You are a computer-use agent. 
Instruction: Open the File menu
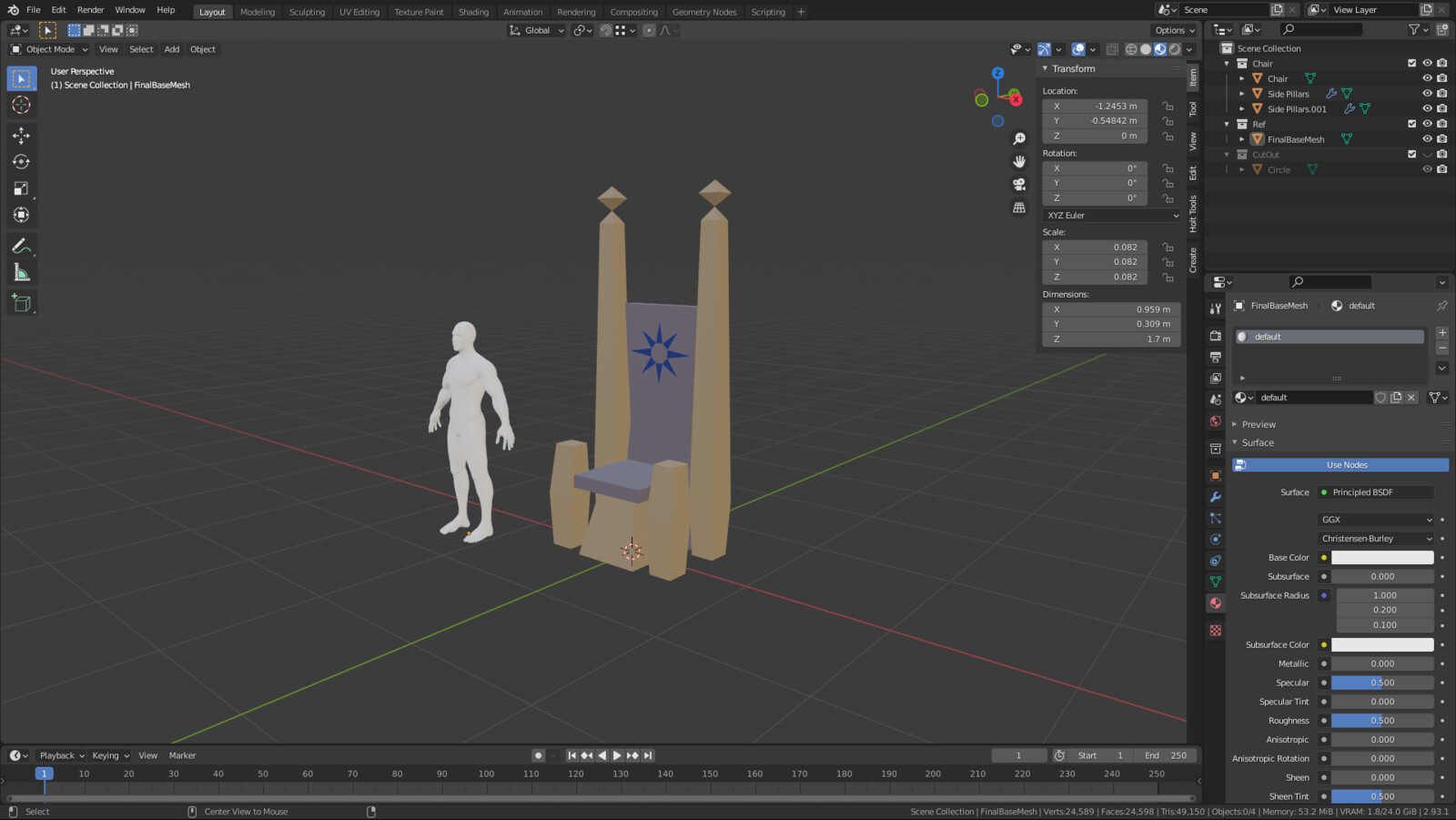[34, 10]
